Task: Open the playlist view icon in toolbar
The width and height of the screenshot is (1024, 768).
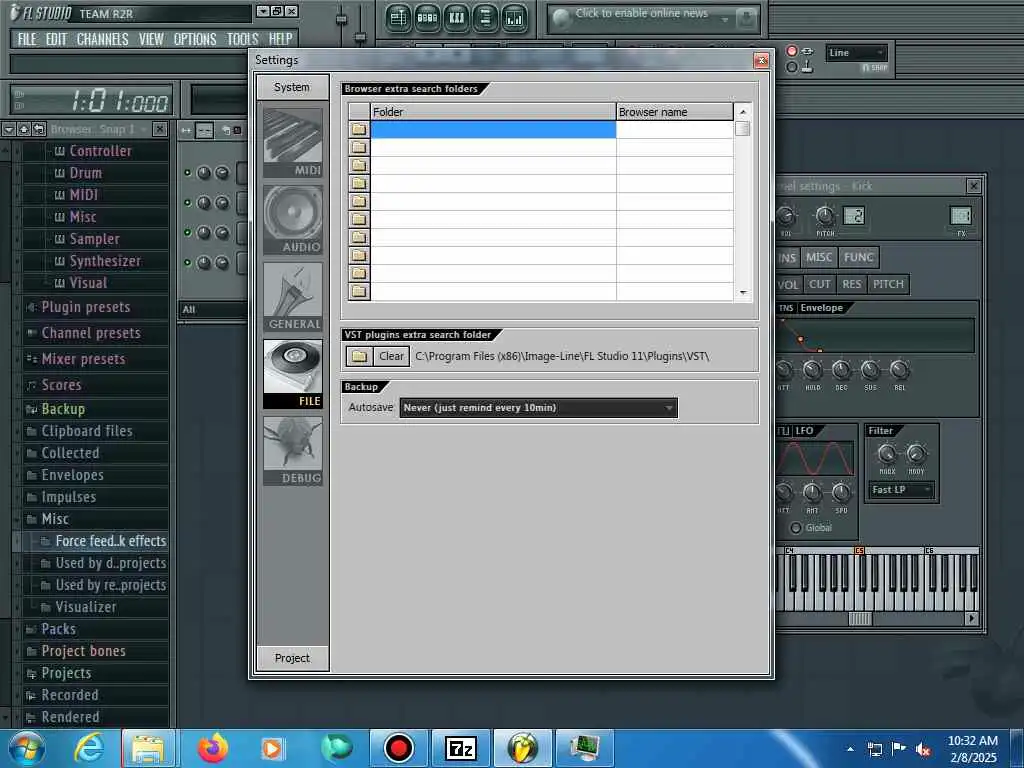Action: coord(397,18)
